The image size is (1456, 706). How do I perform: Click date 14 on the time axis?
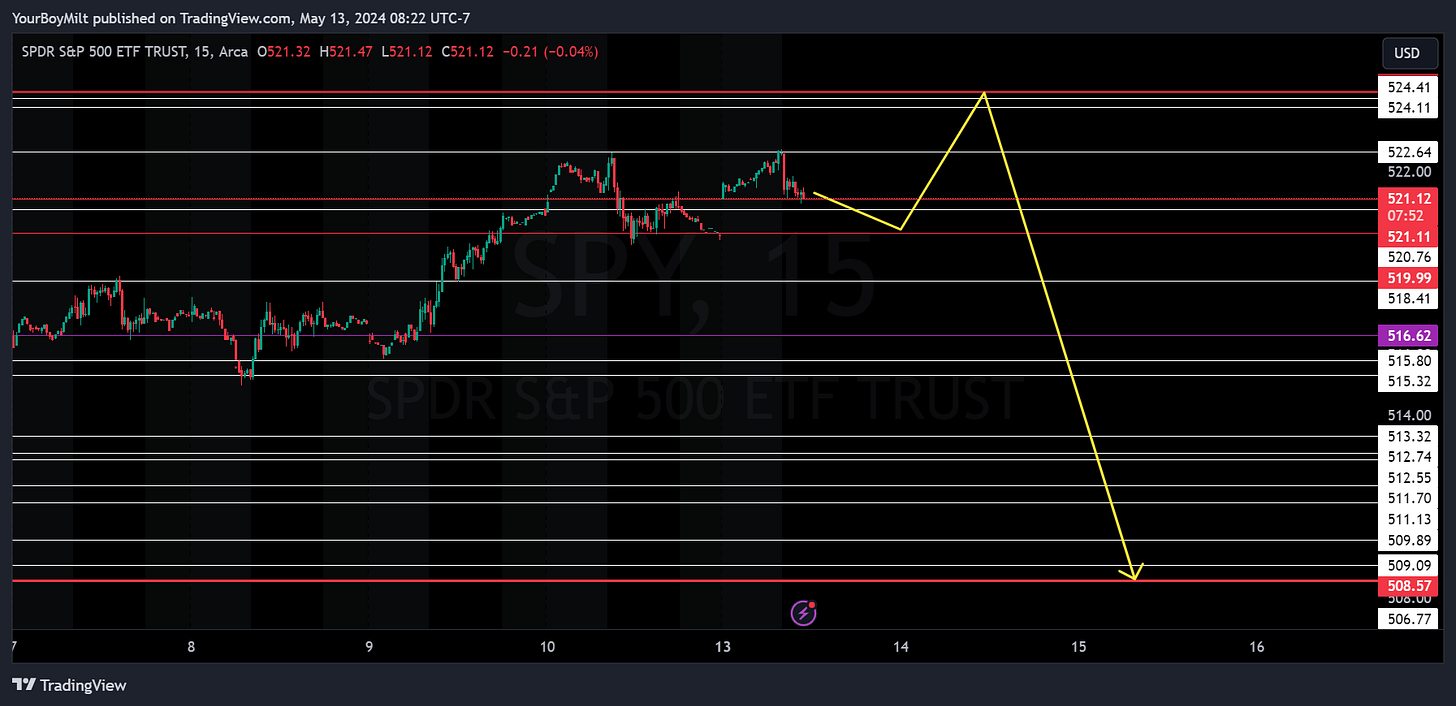[x=901, y=647]
